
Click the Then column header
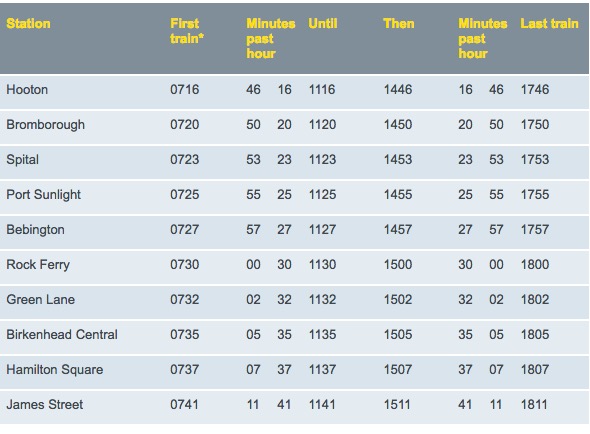tap(399, 24)
